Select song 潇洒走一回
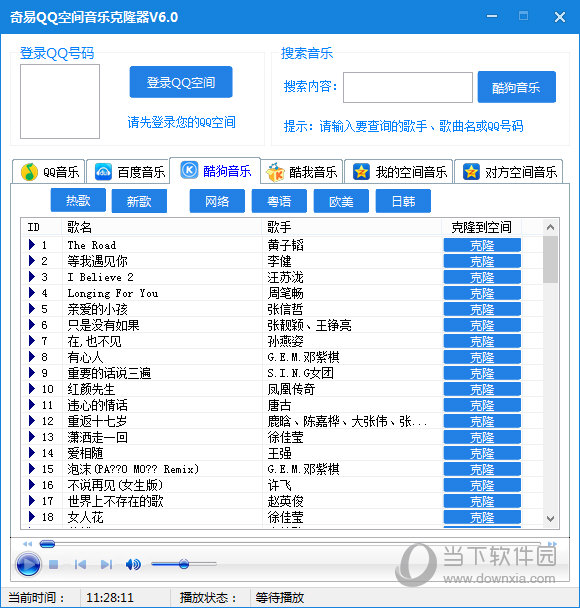The width and height of the screenshot is (580, 608). (97, 437)
